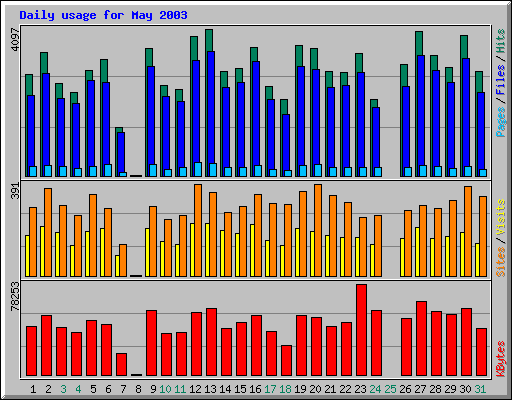512x400 pixels.
Task: Click day label 22 on the x-axis
Action: [345, 389]
